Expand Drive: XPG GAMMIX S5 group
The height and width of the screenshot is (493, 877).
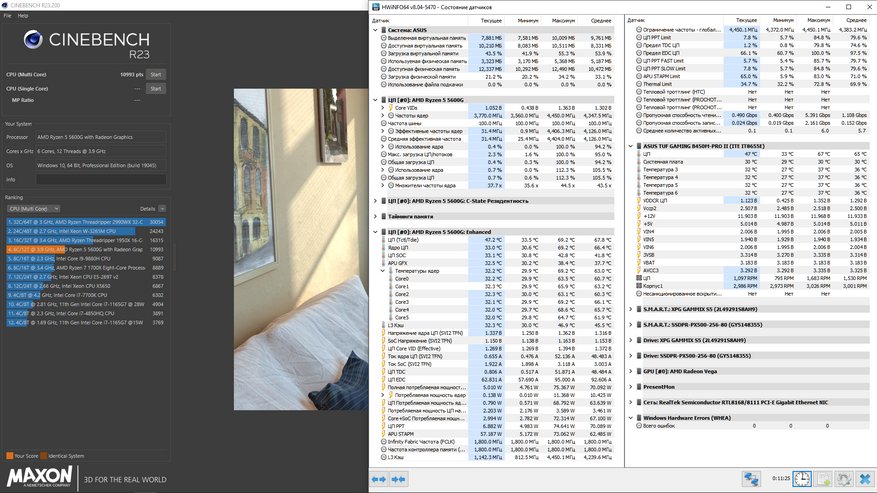pyautogui.click(x=631, y=340)
